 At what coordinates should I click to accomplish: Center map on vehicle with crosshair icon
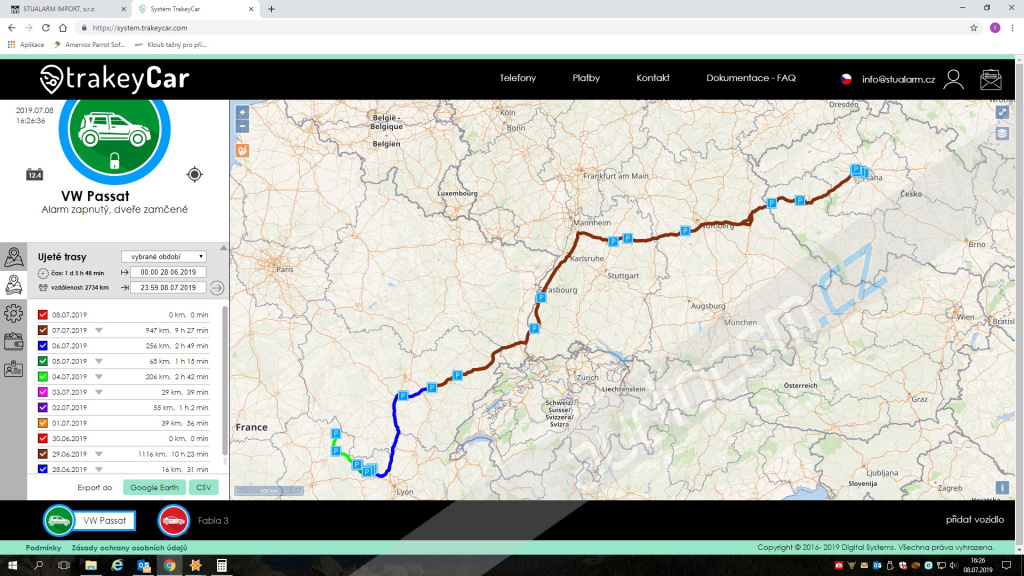(194, 174)
